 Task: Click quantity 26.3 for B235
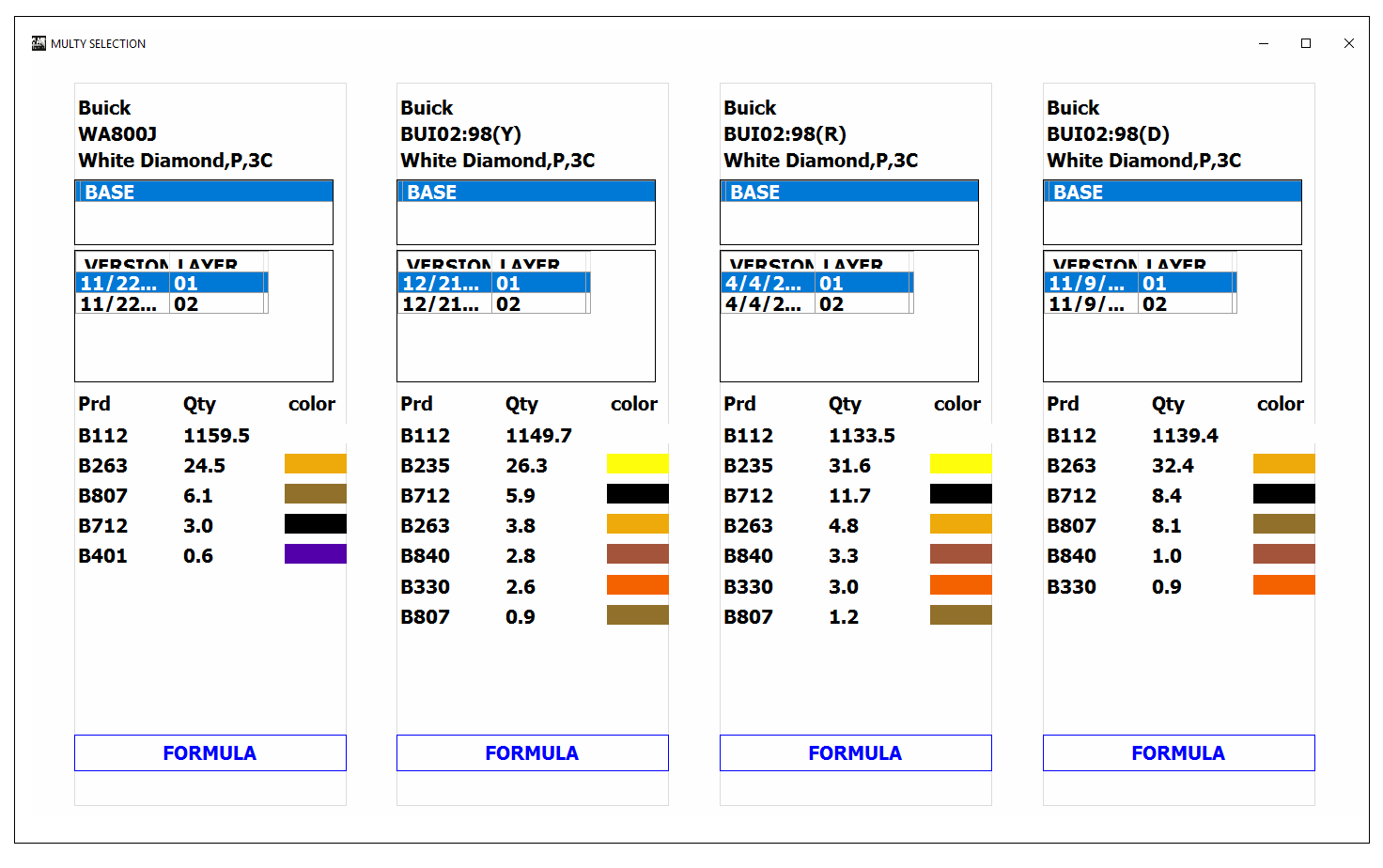tap(526, 466)
